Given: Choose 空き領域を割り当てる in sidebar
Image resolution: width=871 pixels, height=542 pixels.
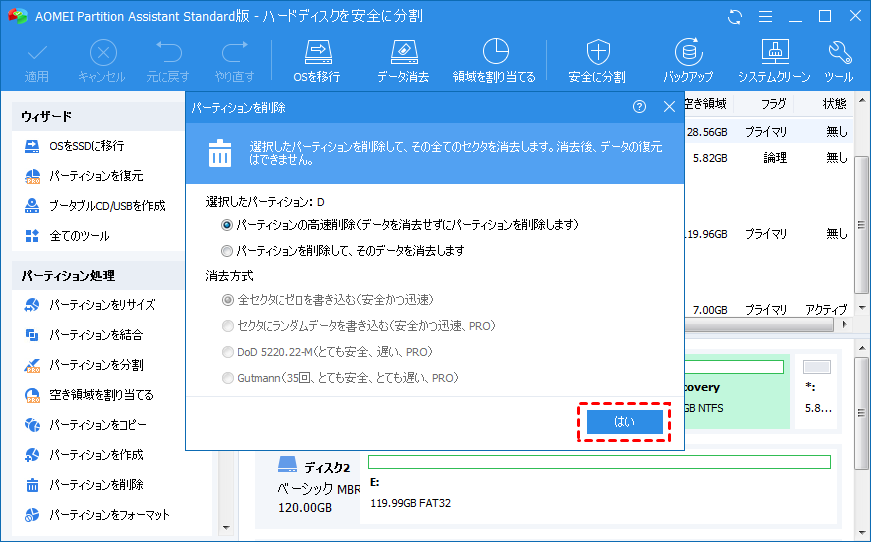Looking at the screenshot, I should coord(89,395).
